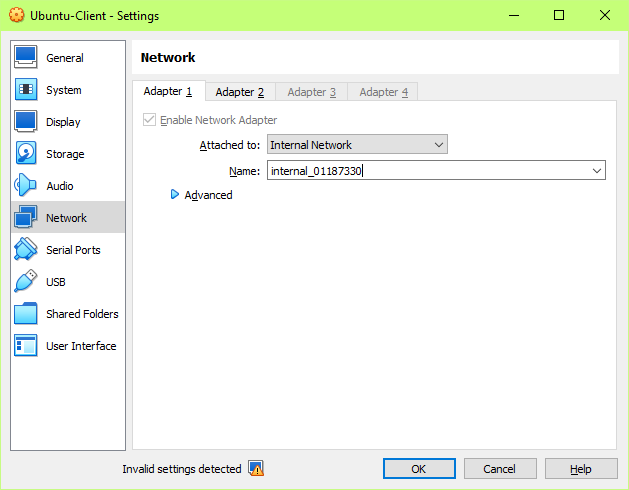This screenshot has height=490, width=629.
Task: Click the Network heading text
Action: click(168, 57)
